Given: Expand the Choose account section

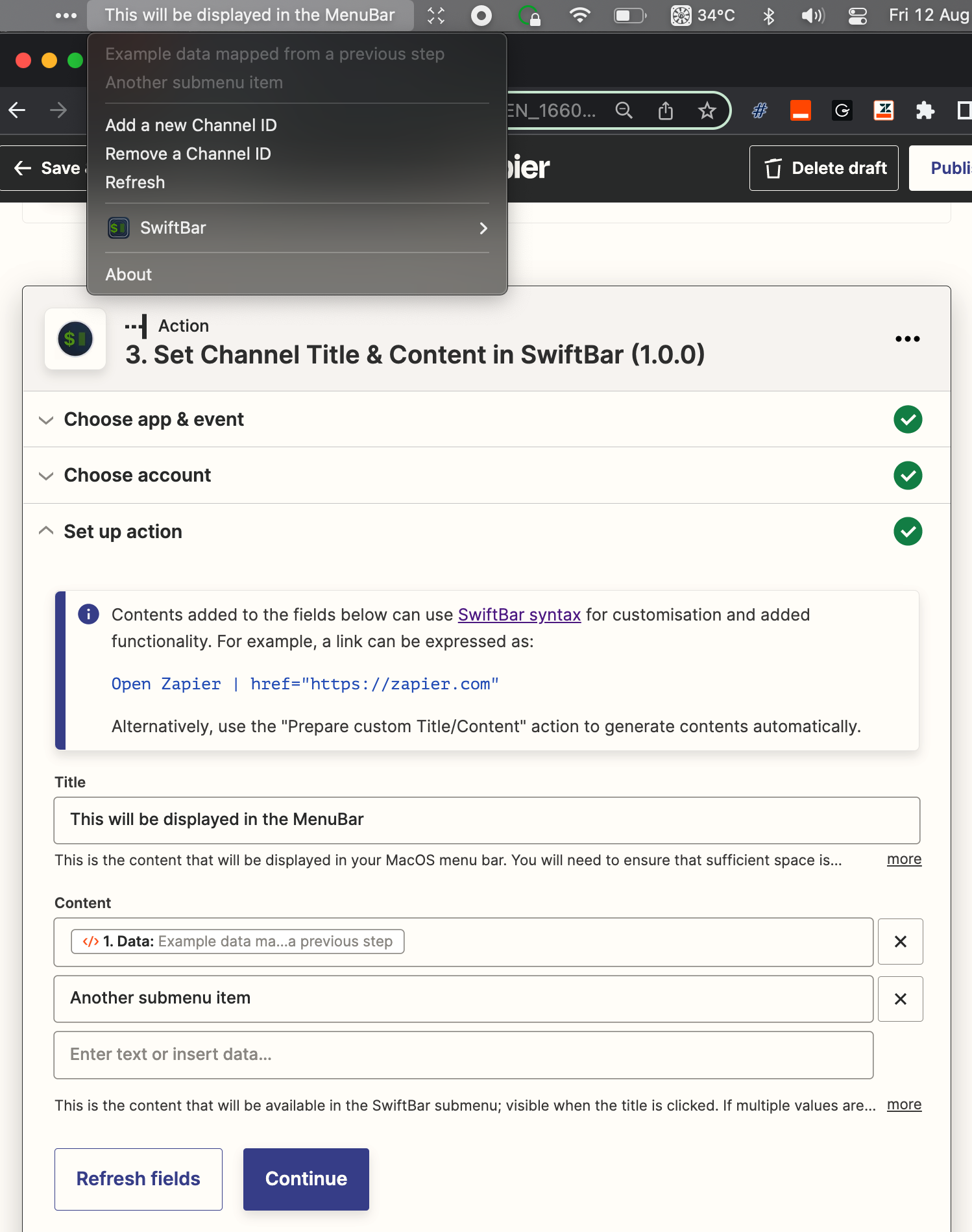Looking at the screenshot, I should pos(46,476).
